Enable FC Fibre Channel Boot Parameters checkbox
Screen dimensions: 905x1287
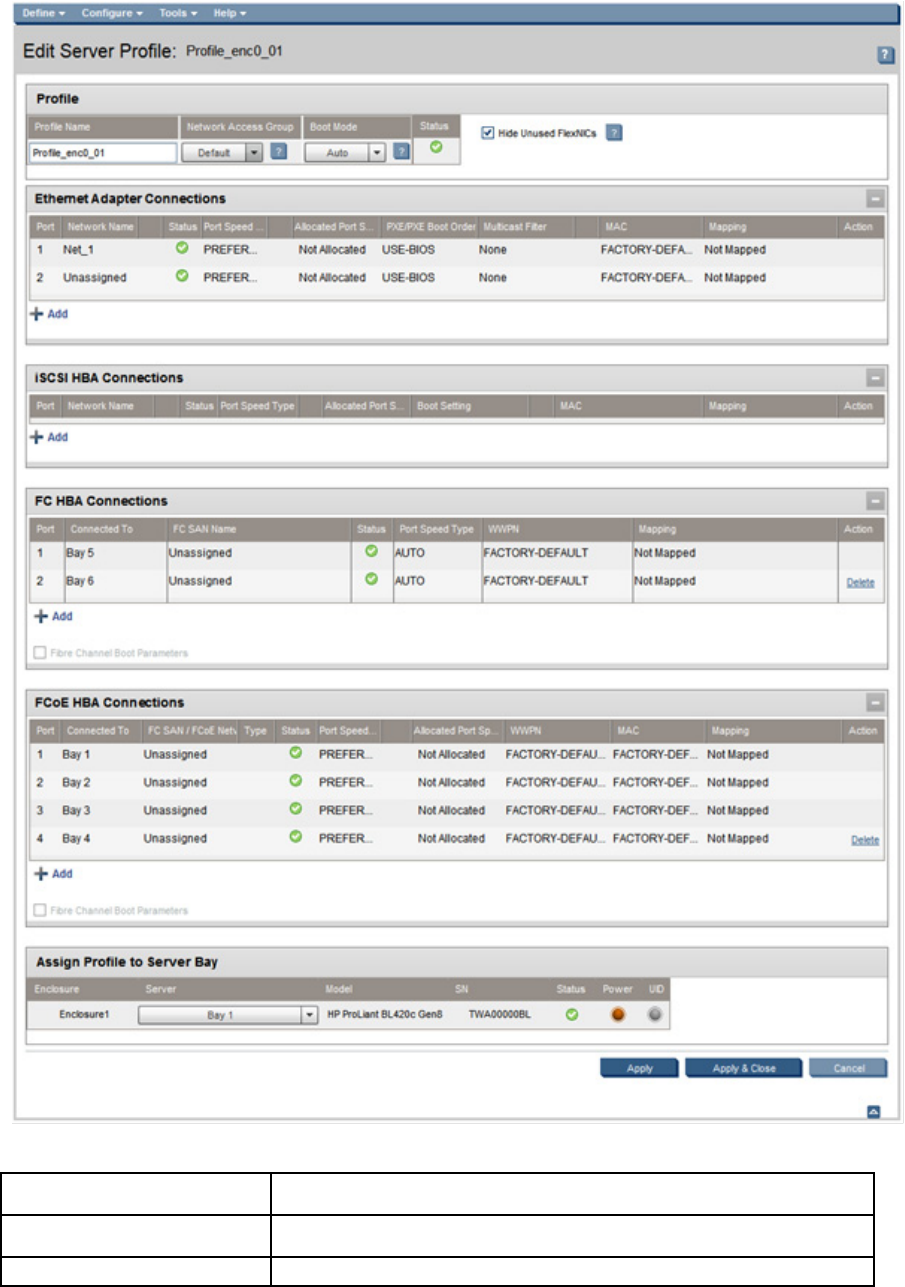(x=40, y=653)
